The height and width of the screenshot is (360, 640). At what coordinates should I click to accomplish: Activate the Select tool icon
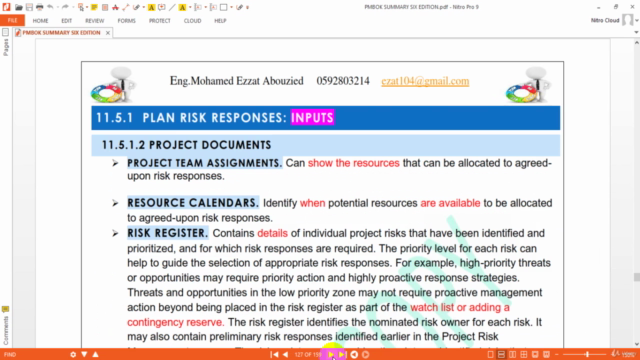pos(81,7)
